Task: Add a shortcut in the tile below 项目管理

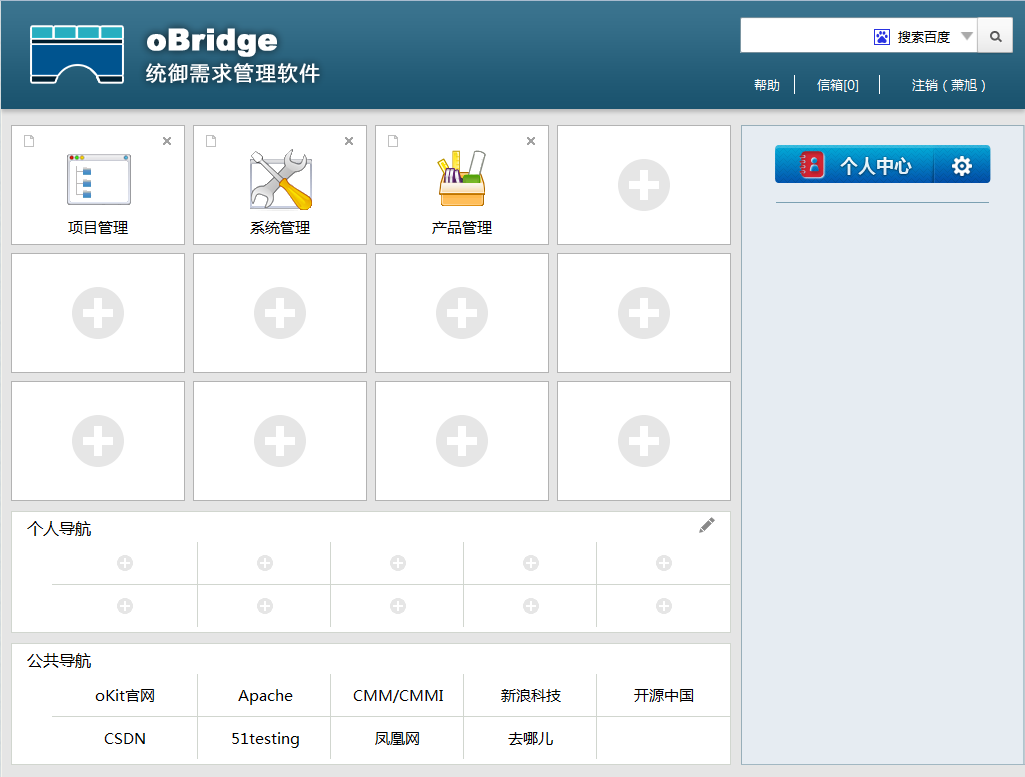Action: (98, 313)
